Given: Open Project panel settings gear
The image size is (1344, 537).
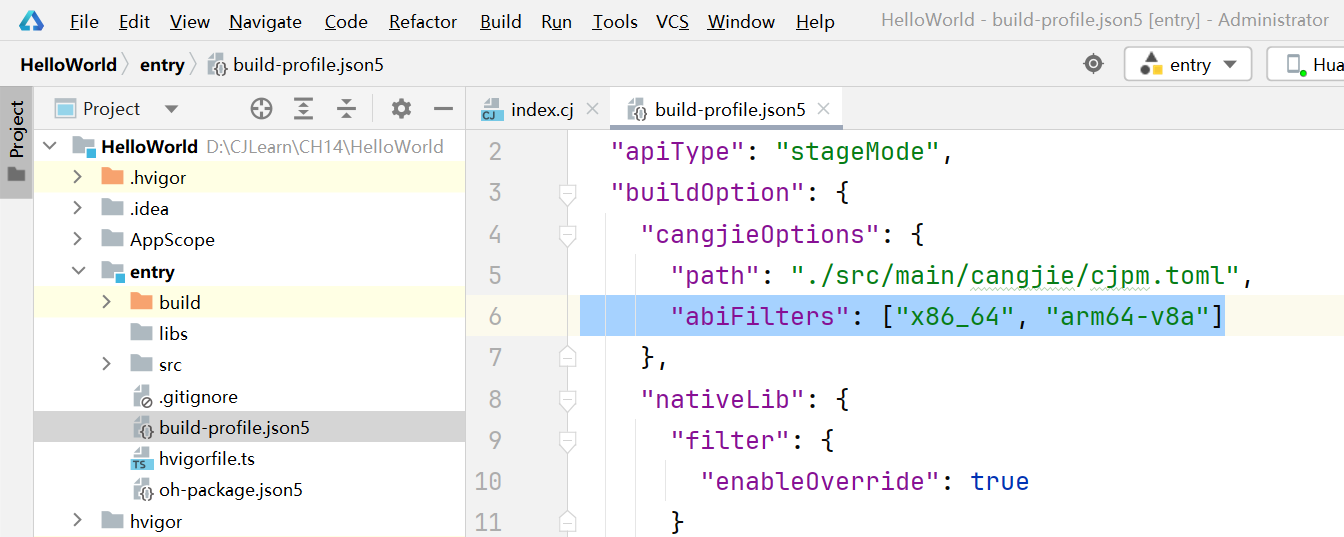Looking at the screenshot, I should pyautogui.click(x=401, y=109).
